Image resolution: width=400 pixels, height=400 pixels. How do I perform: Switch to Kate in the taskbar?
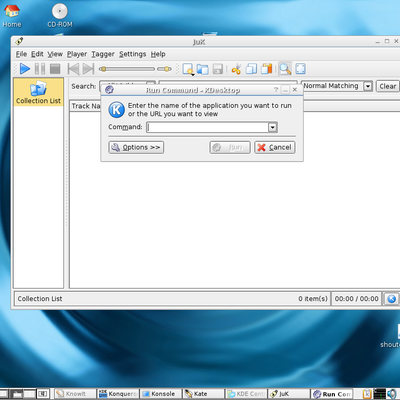click(203, 394)
